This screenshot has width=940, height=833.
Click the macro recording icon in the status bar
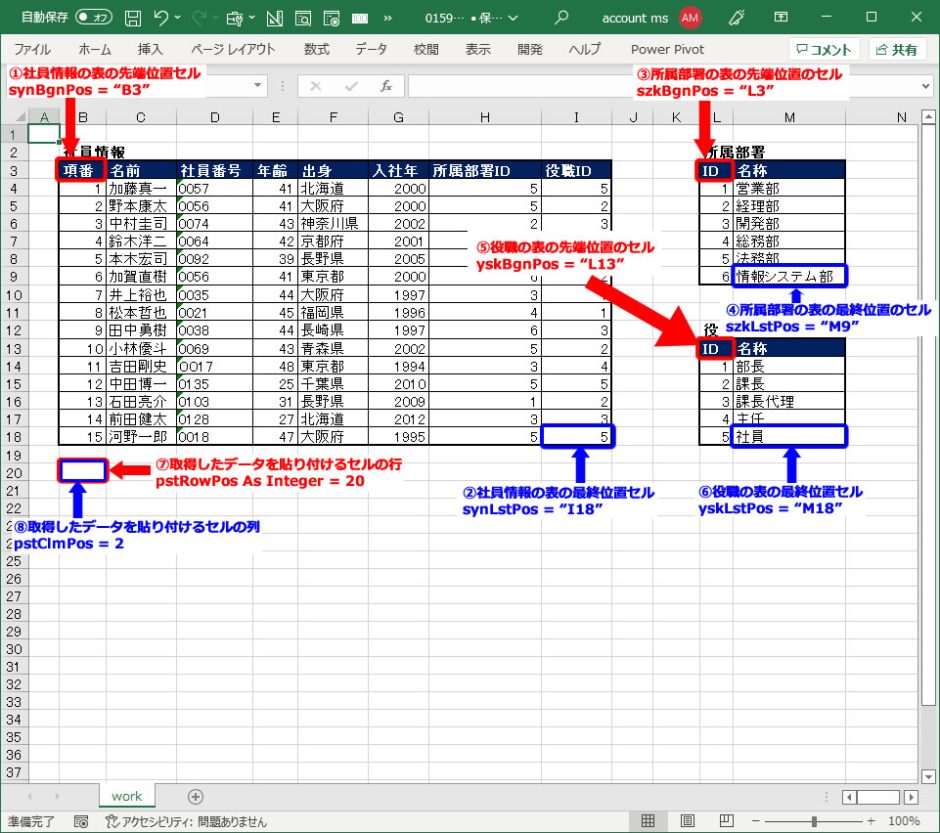(x=81, y=821)
